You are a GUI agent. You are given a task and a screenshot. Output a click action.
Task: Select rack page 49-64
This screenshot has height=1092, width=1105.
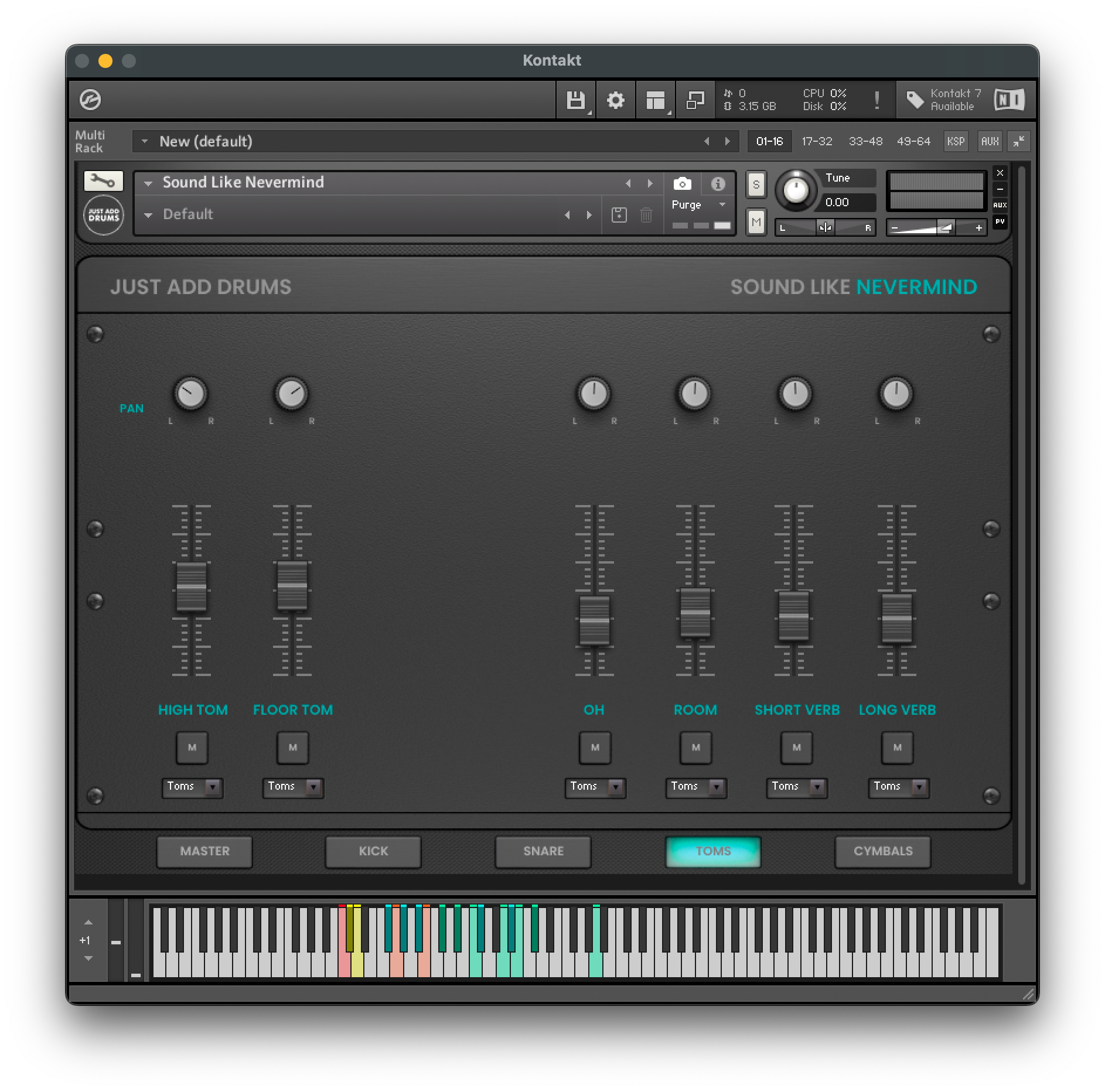point(913,141)
